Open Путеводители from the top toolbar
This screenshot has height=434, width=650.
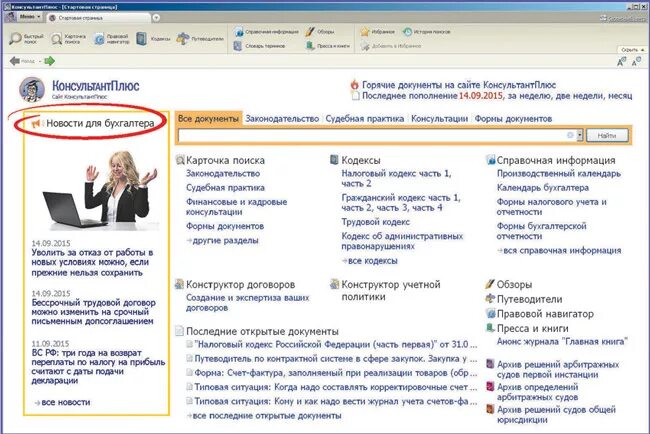[x=200, y=39]
